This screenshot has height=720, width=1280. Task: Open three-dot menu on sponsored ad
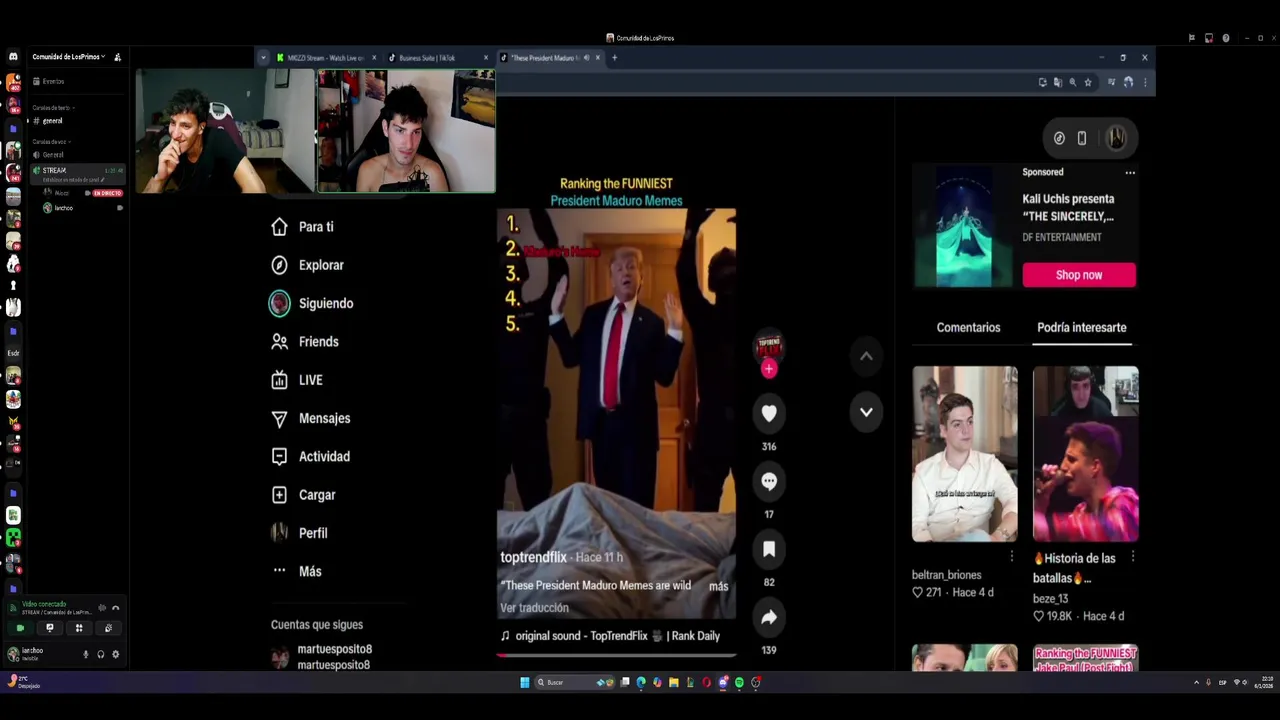click(x=1130, y=173)
